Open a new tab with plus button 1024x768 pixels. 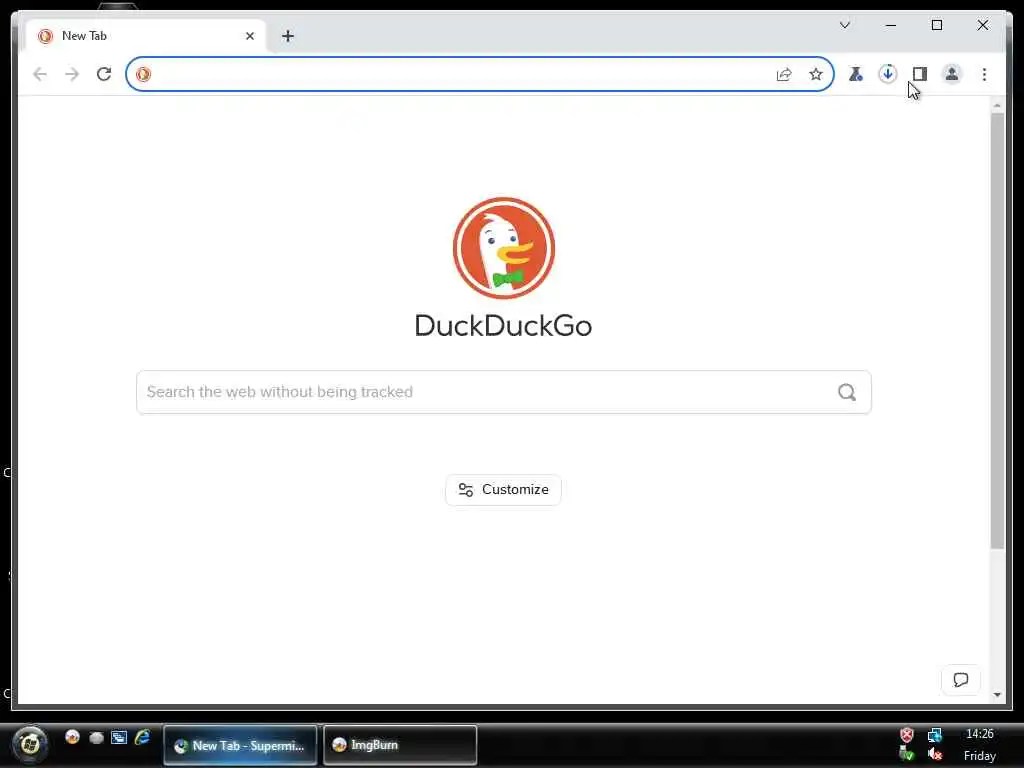click(288, 36)
